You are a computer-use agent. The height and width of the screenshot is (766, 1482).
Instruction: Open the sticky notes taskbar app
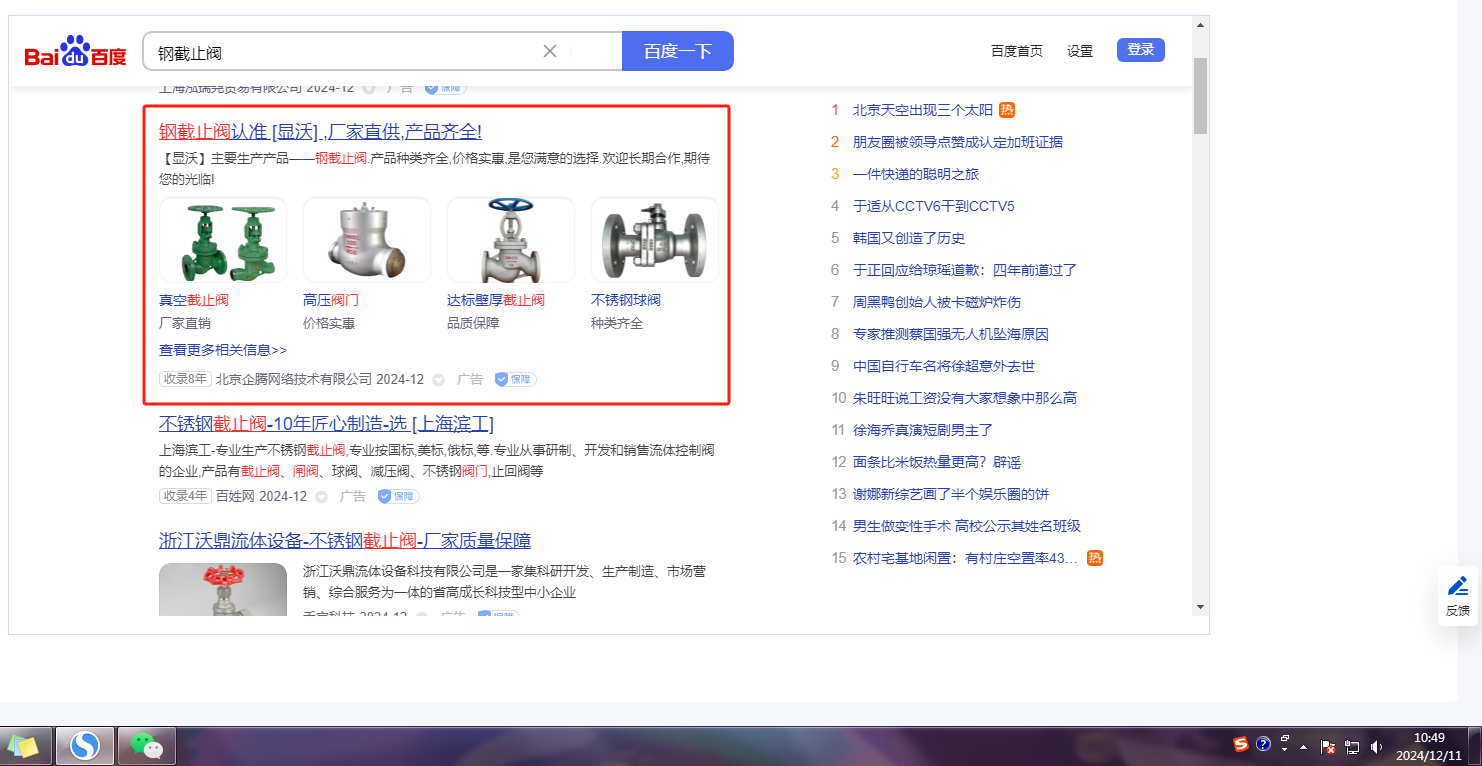(x=24, y=746)
